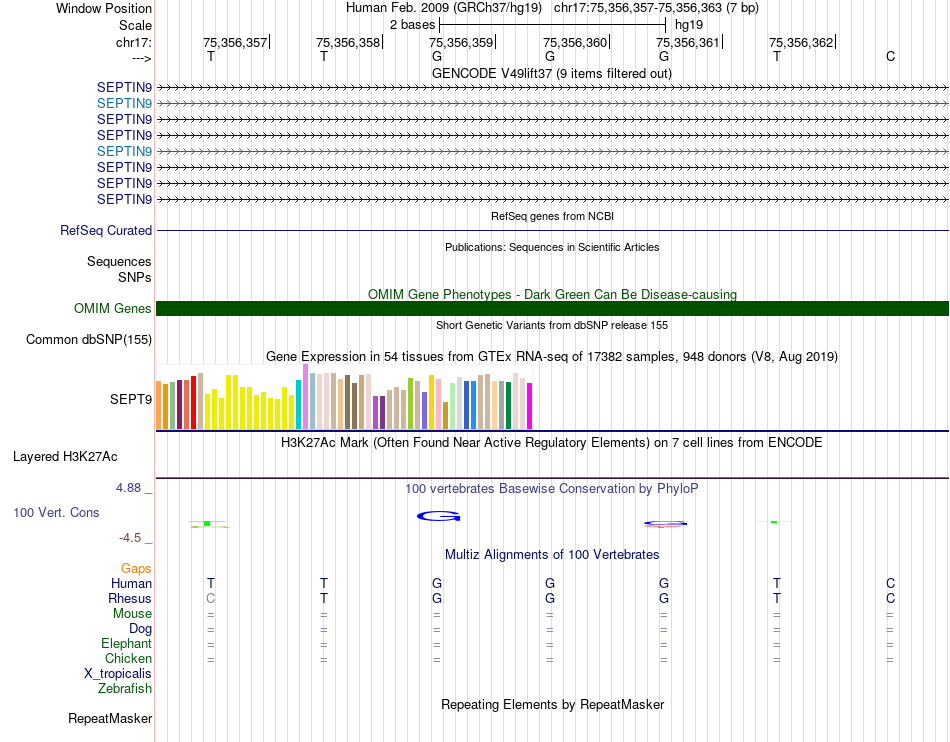The image size is (950, 742).
Task: Click the RefSeq Curated intron line
Action: pos(552,230)
